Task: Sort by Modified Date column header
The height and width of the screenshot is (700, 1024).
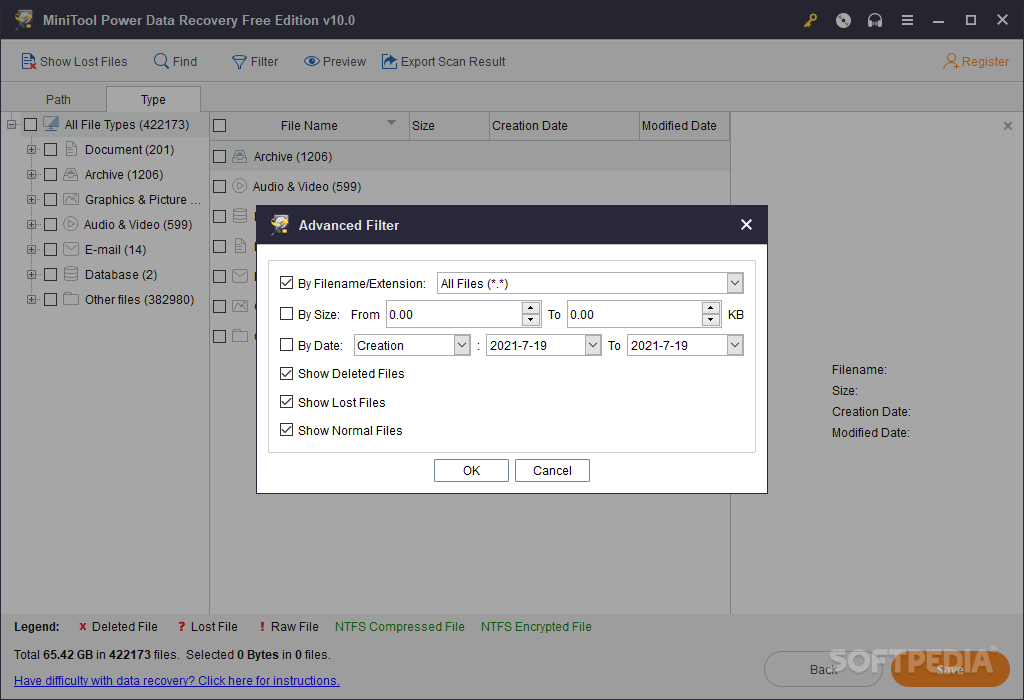Action: pyautogui.click(x=684, y=125)
